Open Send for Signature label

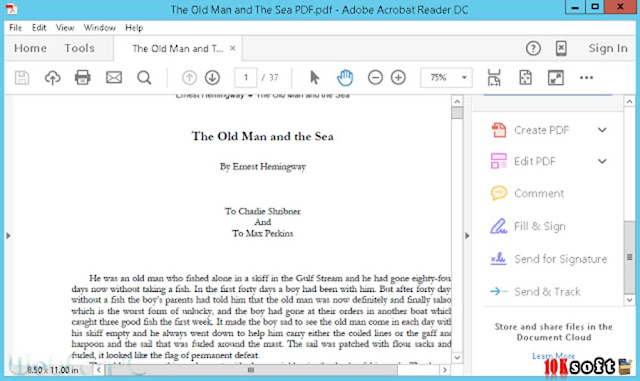tap(560, 259)
